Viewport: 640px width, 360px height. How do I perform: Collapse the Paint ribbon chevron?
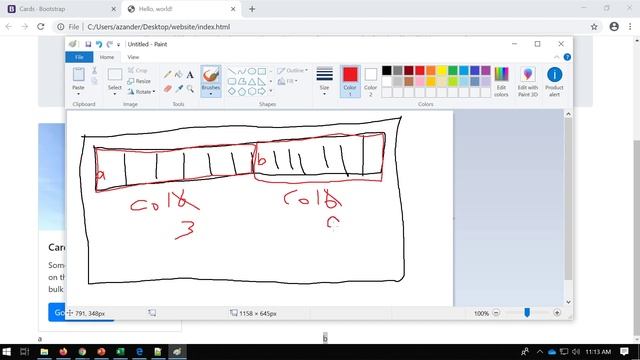[x=557, y=57]
